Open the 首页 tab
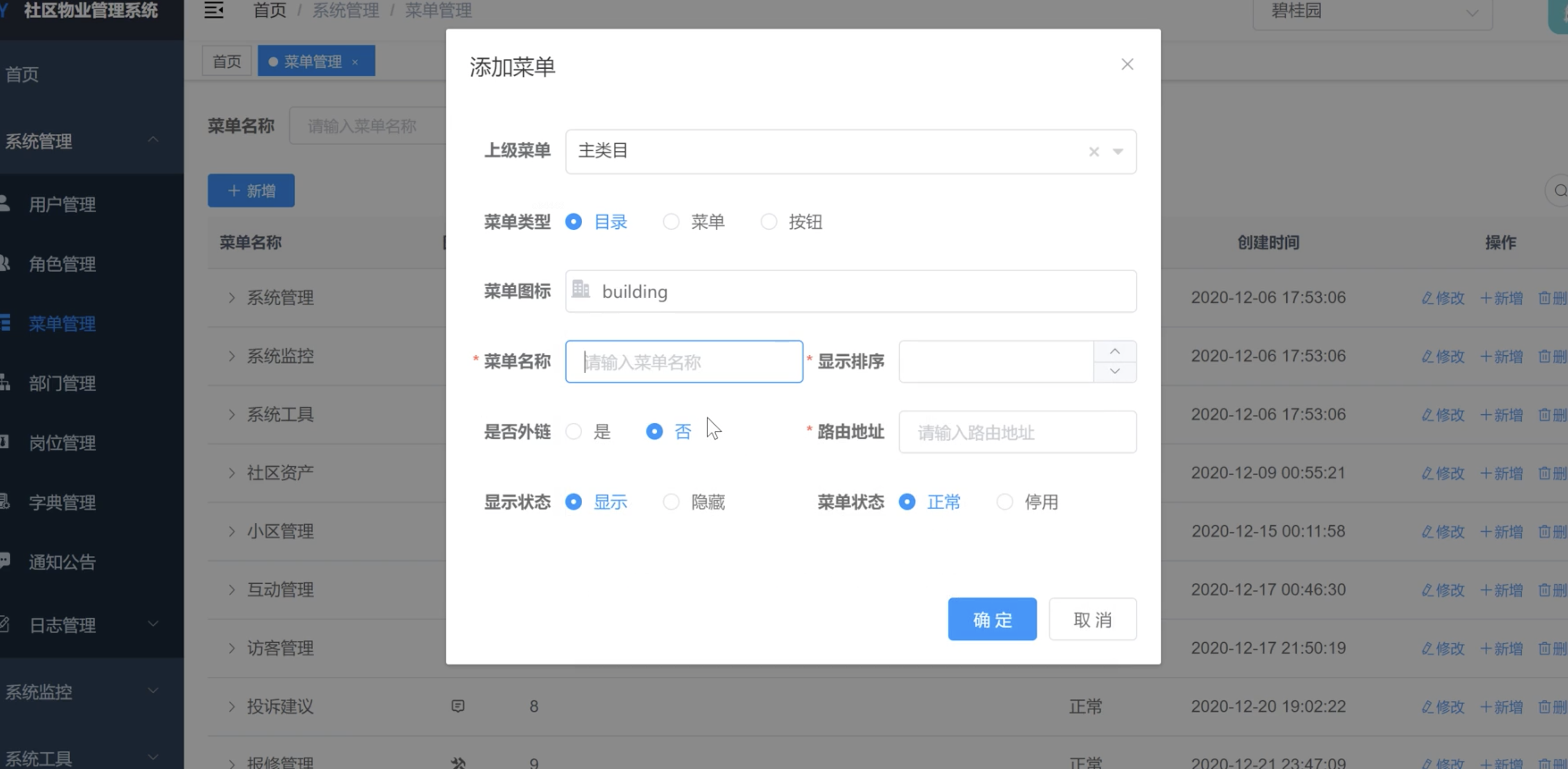1568x769 pixels. (227, 61)
